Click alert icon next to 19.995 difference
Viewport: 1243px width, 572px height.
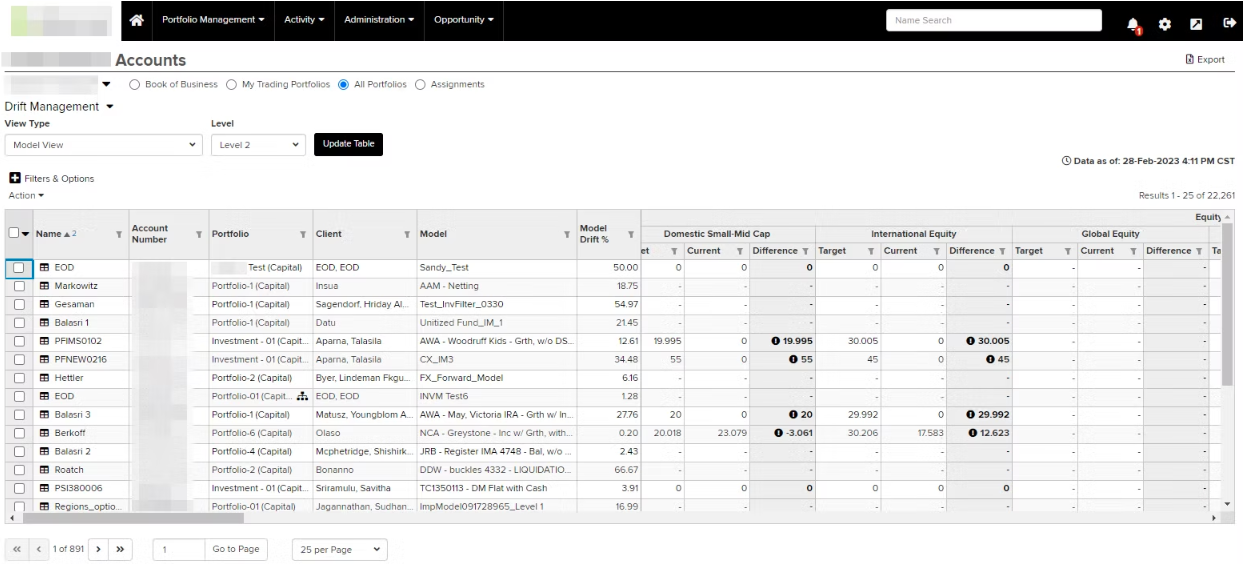tap(775, 341)
